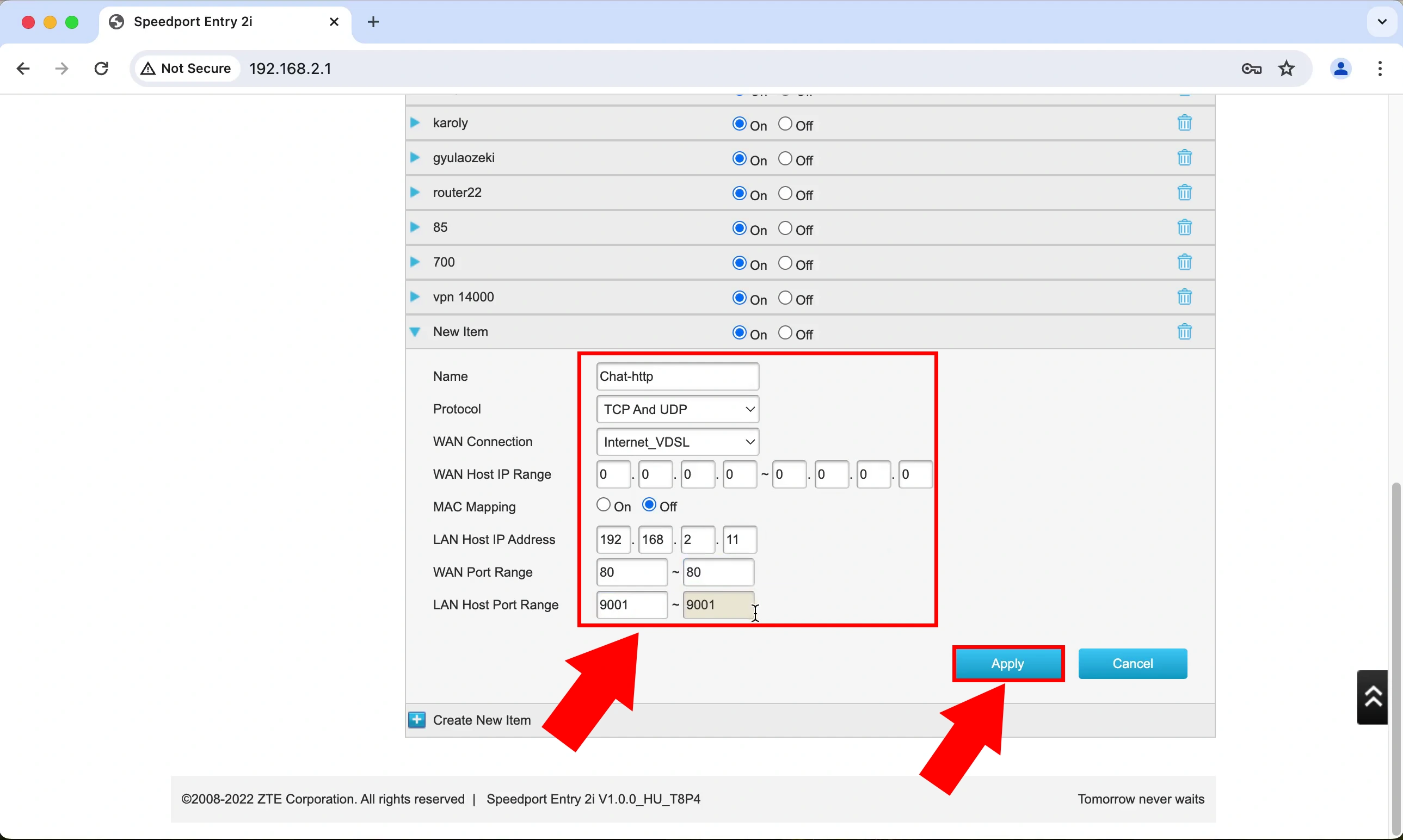Click LAN Host IP third octet field 2
The height and width of the screenshot is (840, 1403).
point(698,540)
